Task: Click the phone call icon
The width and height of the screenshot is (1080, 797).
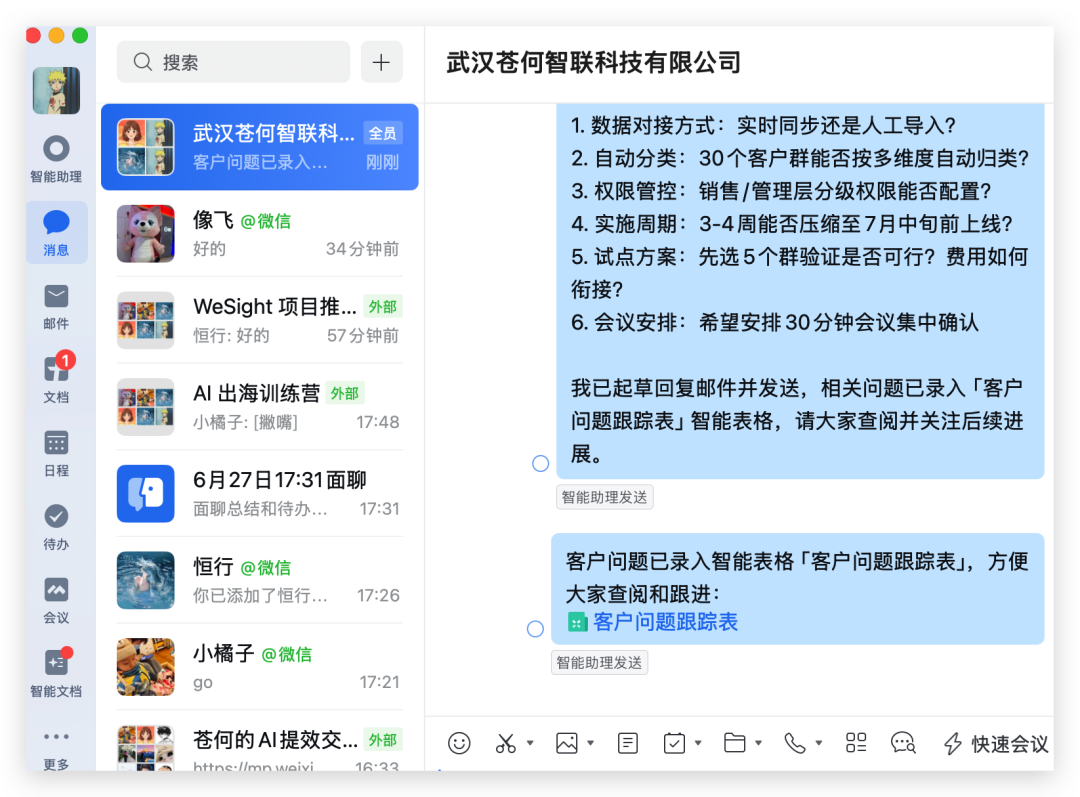Action: click(x=795, y=743)
